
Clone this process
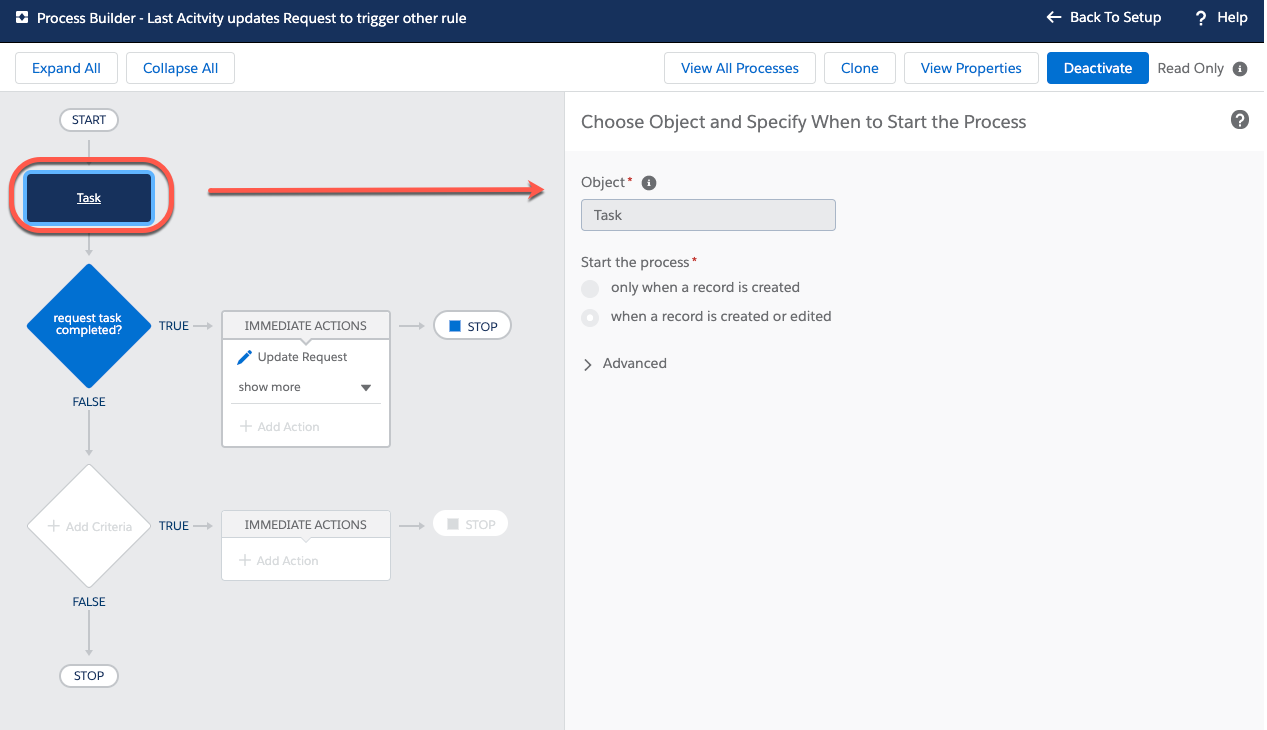pos(859,68)
